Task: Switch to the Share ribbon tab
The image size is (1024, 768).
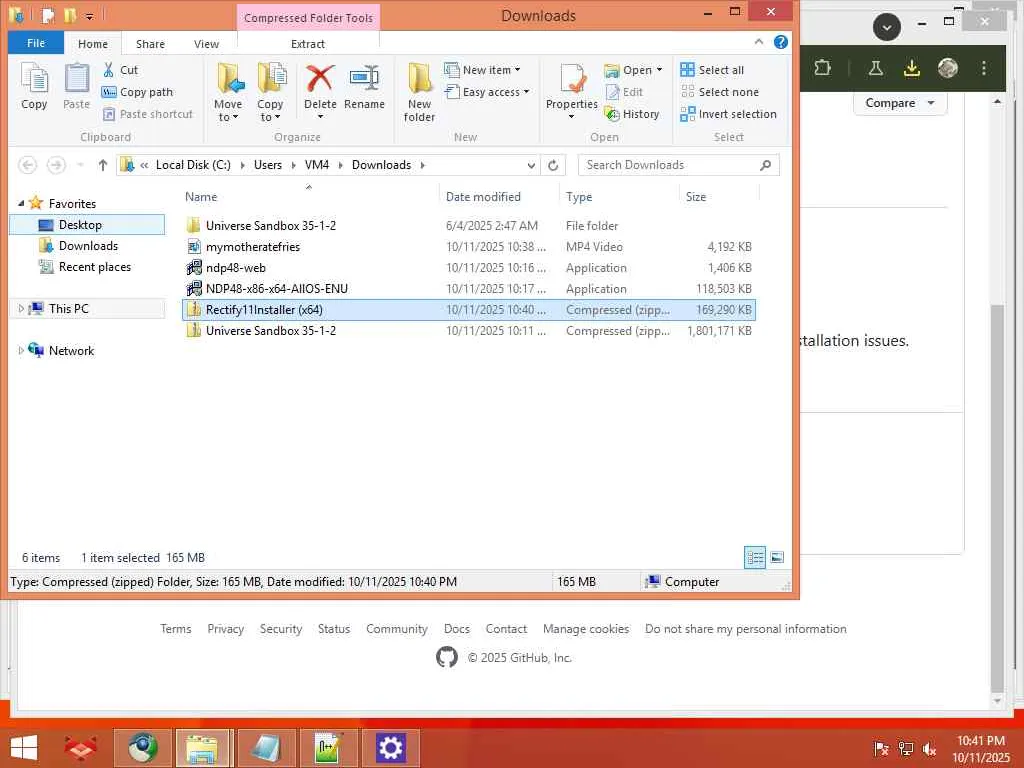Action: [150, 44]
